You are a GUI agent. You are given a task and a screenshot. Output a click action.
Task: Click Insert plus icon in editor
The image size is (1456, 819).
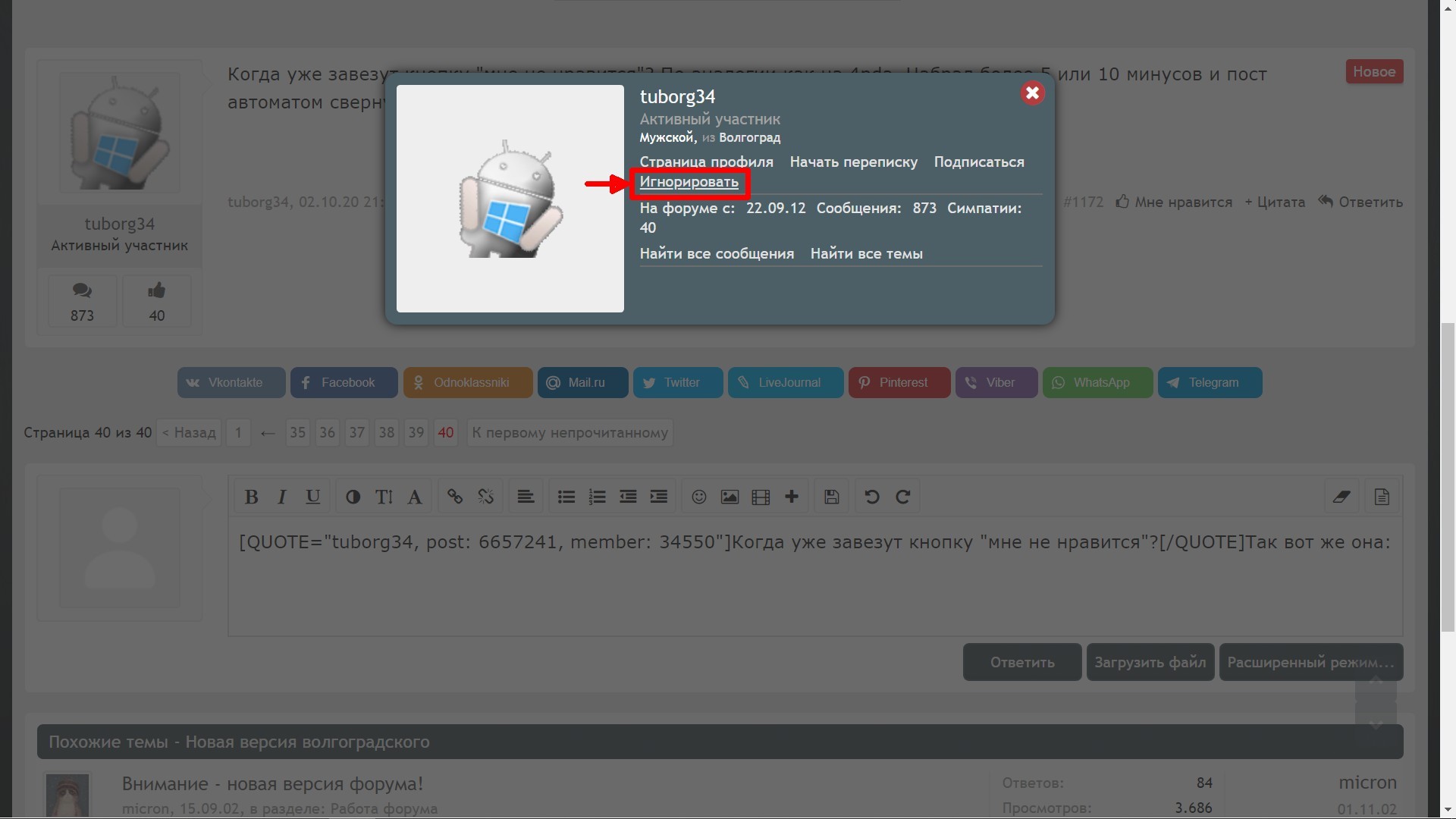(792, 497)
